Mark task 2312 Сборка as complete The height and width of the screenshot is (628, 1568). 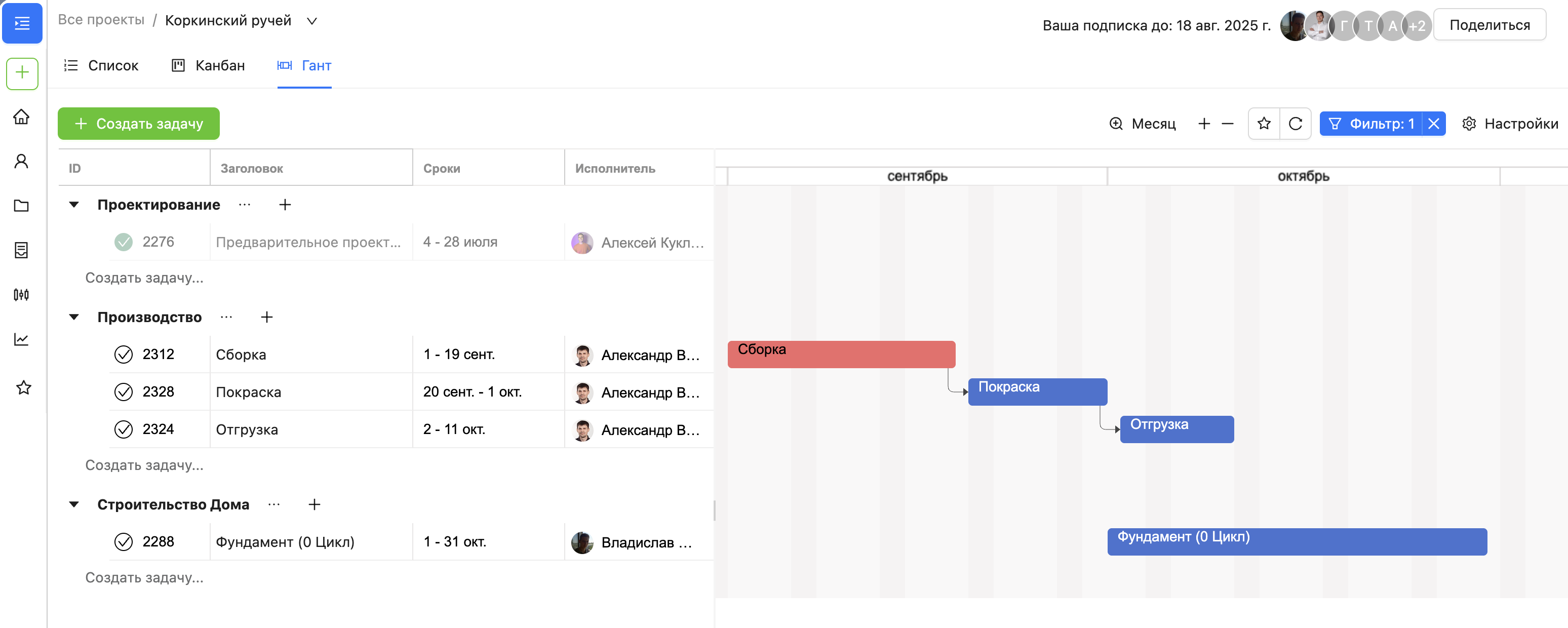point(124,354)
